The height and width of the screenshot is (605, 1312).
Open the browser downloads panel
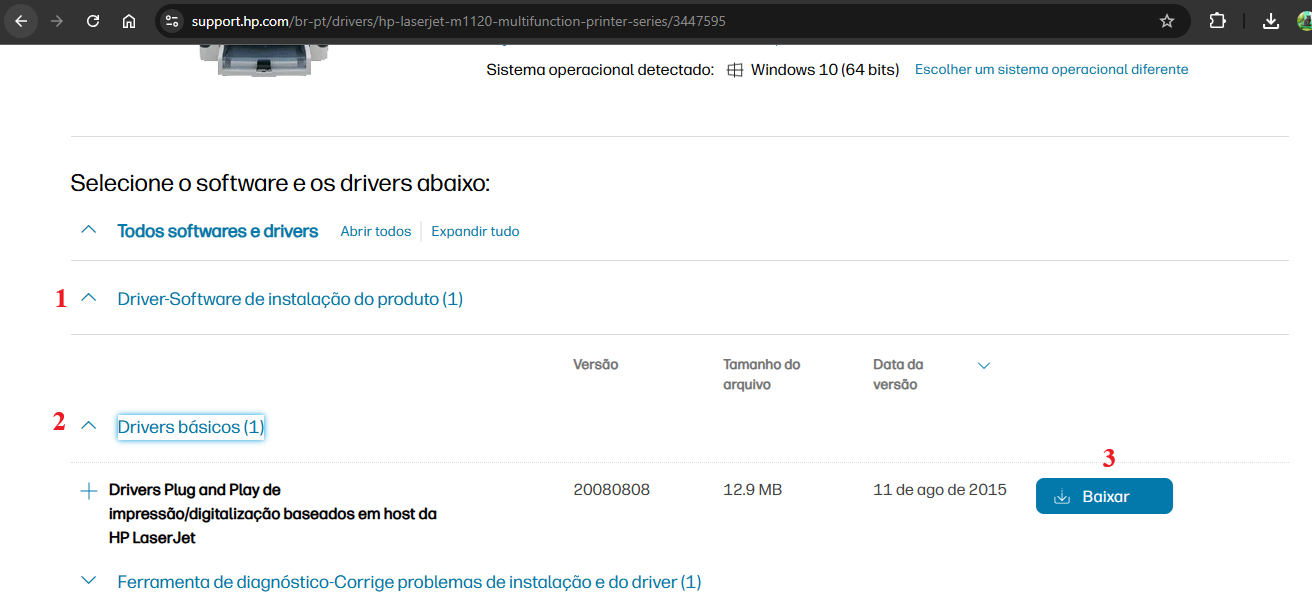(1271, 21)
